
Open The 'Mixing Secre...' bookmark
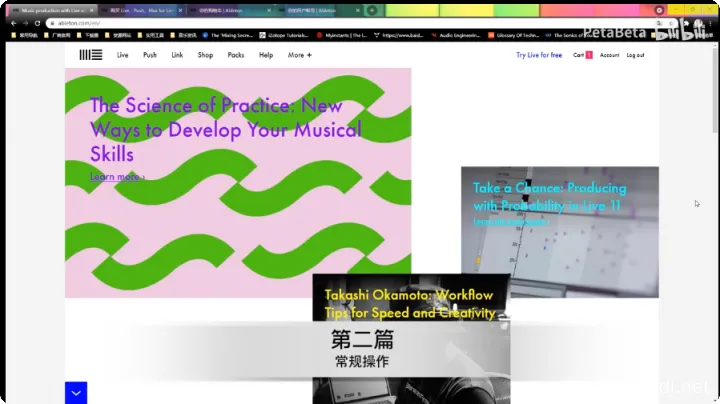point(231,34)
